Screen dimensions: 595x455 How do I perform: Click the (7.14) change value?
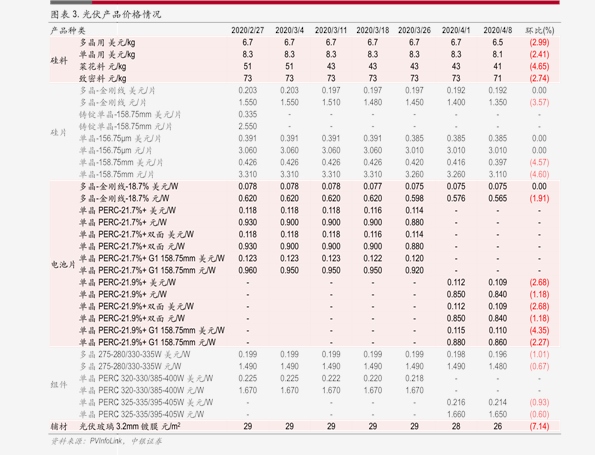(x=539, y=427)
